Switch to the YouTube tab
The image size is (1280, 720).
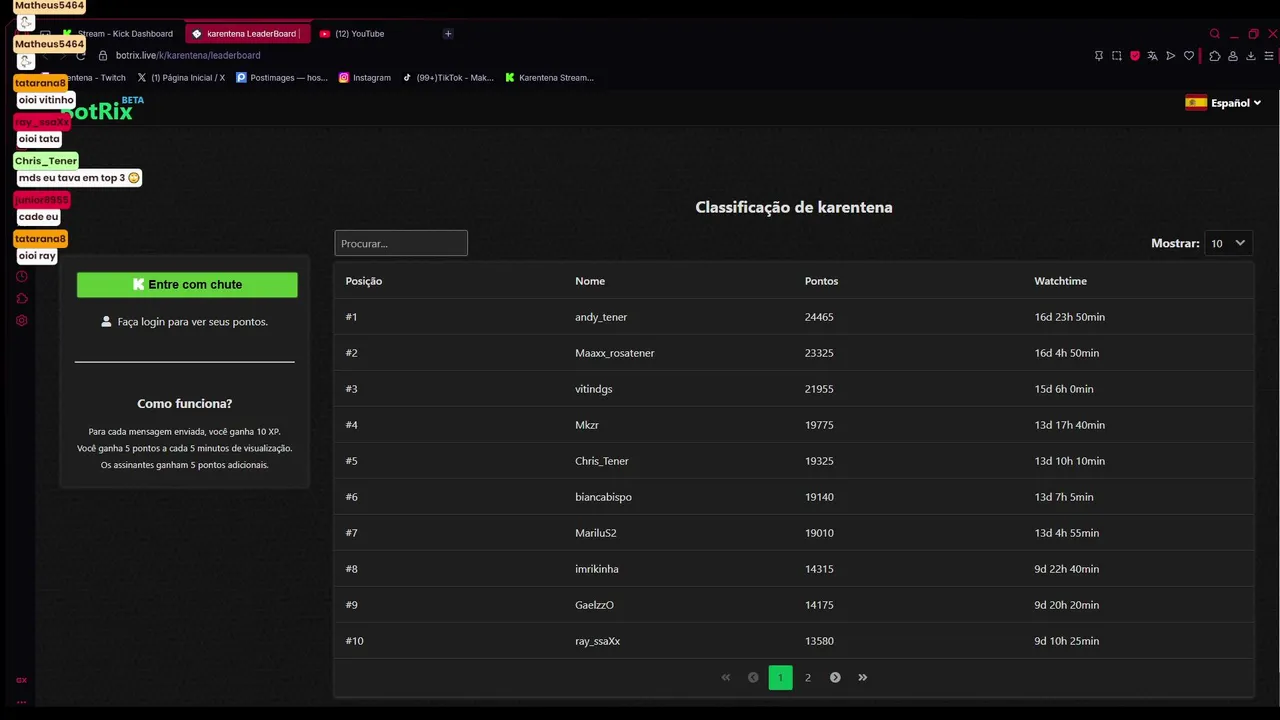pyautogui.click(x=360, y=34)
